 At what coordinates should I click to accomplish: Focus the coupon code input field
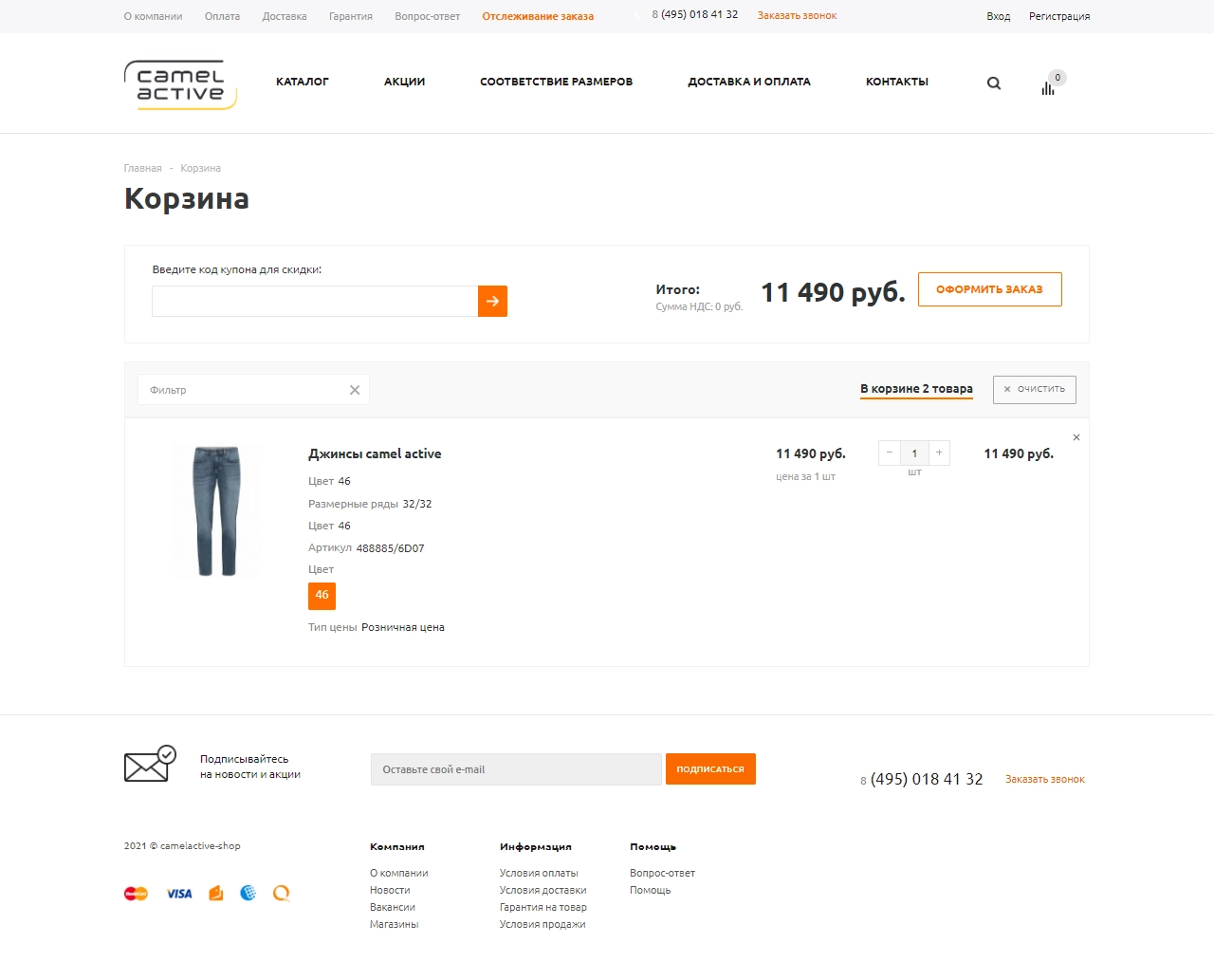point(315,301)
